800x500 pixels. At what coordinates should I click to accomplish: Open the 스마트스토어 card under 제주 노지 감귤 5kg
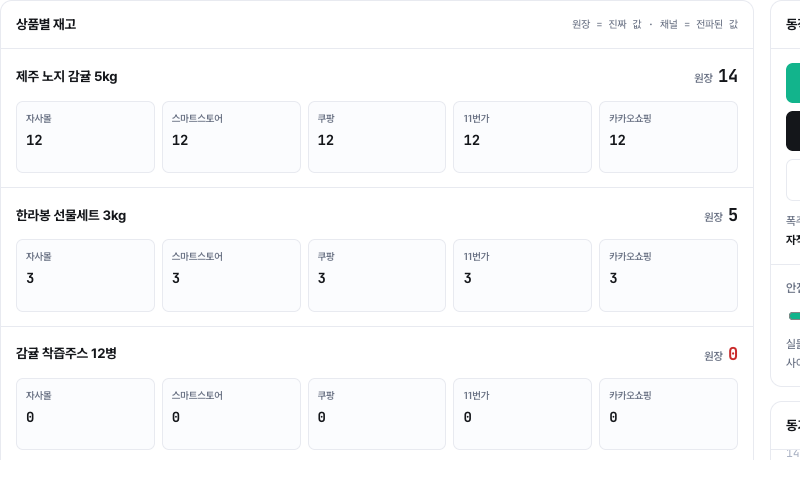click(x=231, y=137)
